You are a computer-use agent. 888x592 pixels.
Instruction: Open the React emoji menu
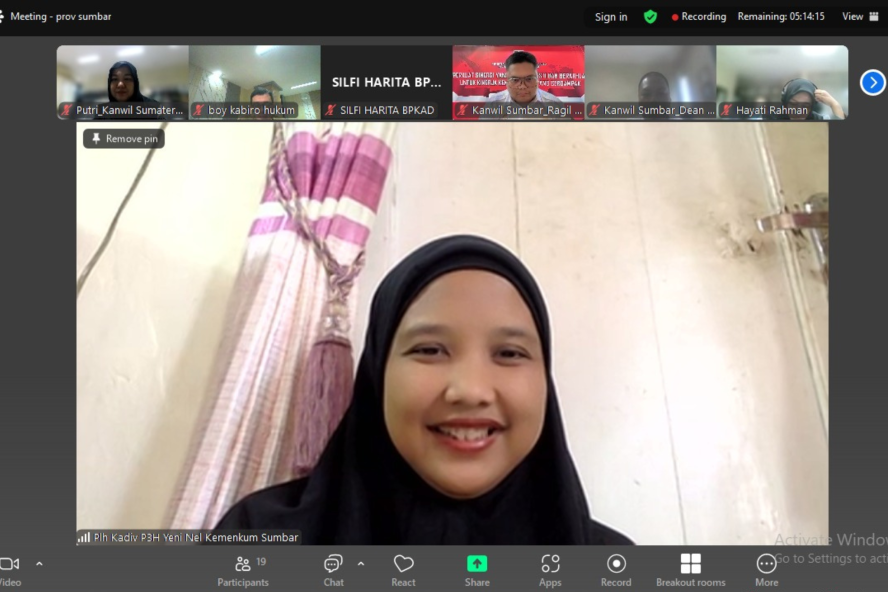tap(403, 570)
